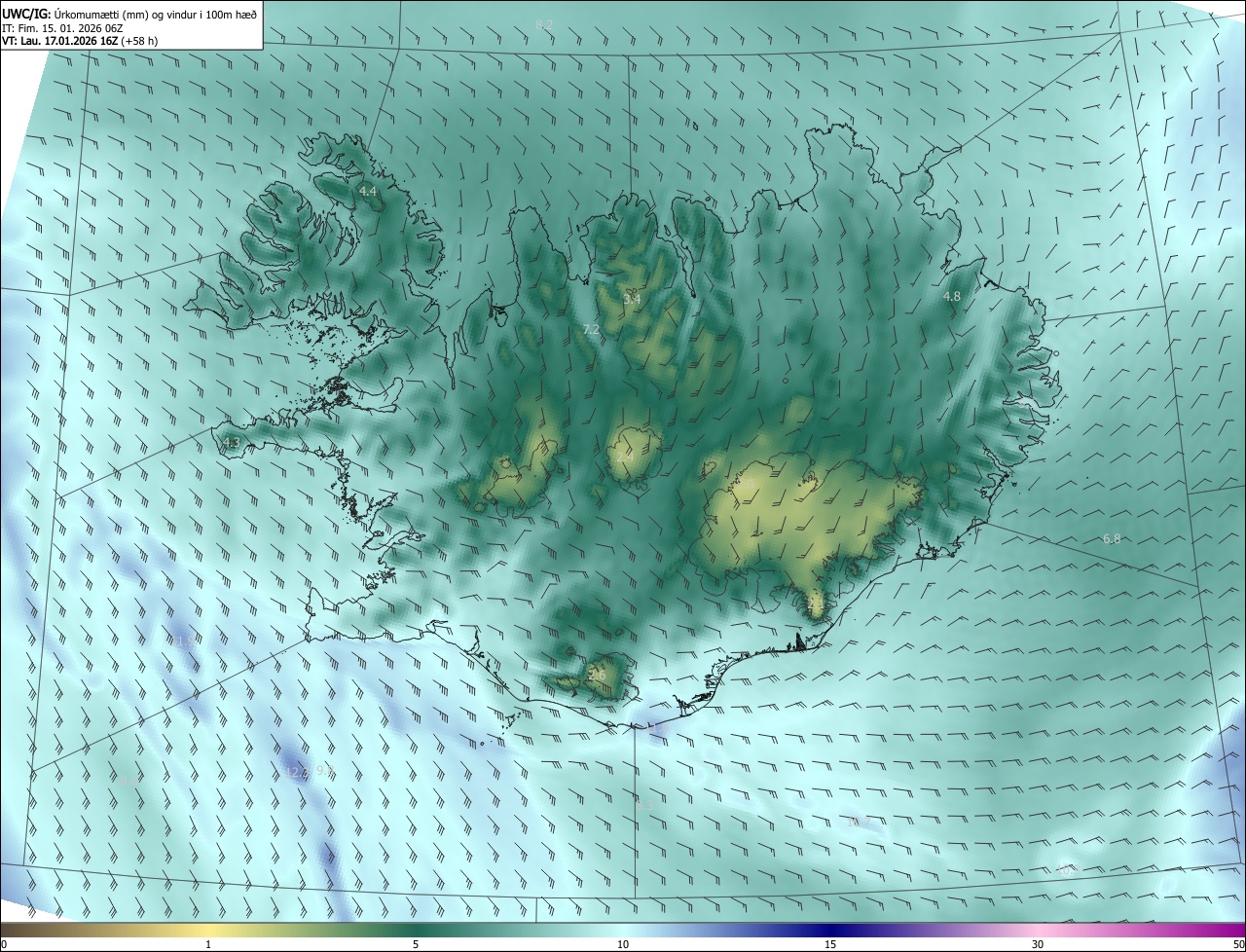Click the initial-time line 'IT: Fim. 15. 01. 2026 06Z'
Screen dimensions: 1246x952
point(62,28)
